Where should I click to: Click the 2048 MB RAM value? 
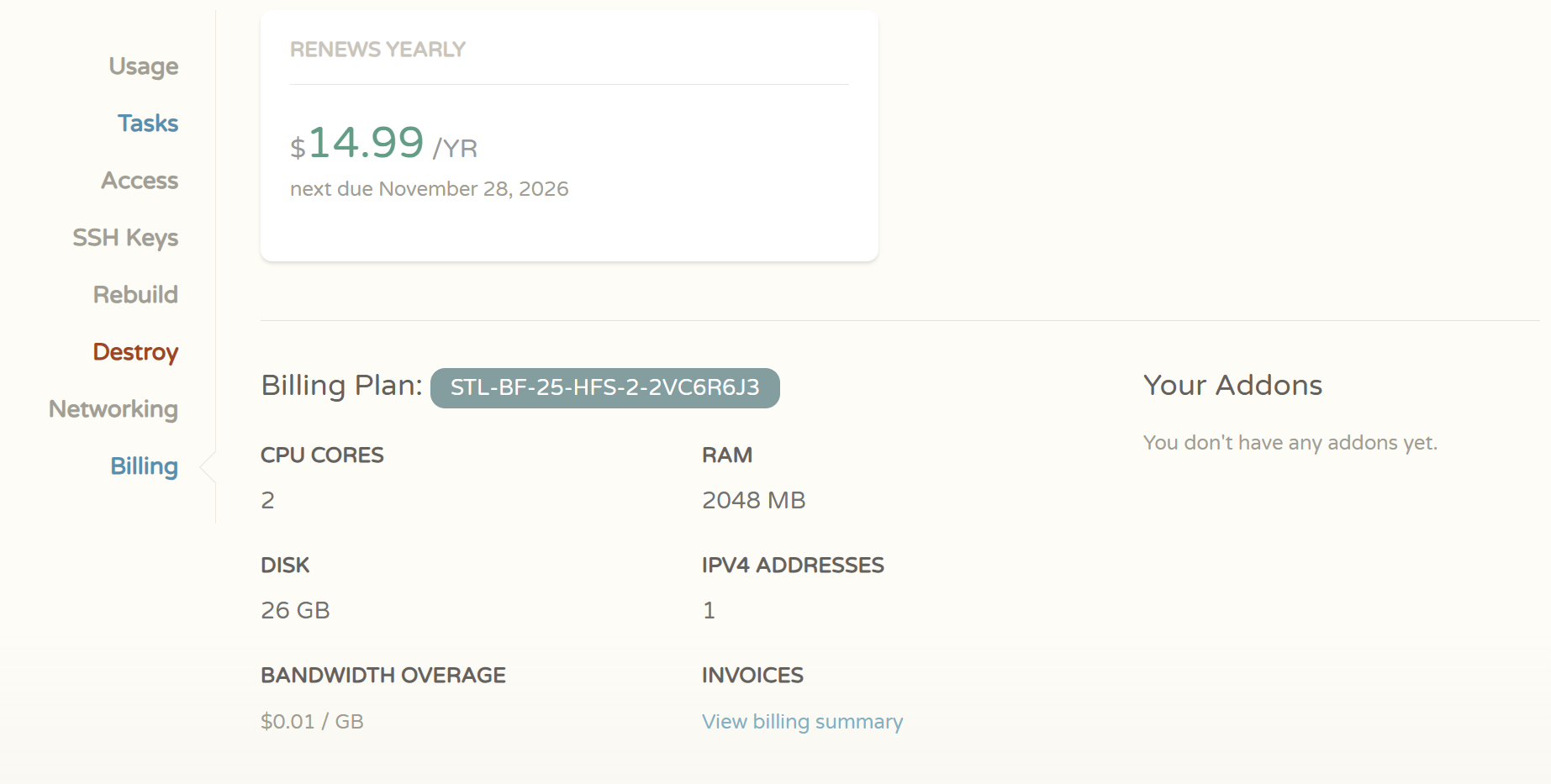tap(753, 501)
